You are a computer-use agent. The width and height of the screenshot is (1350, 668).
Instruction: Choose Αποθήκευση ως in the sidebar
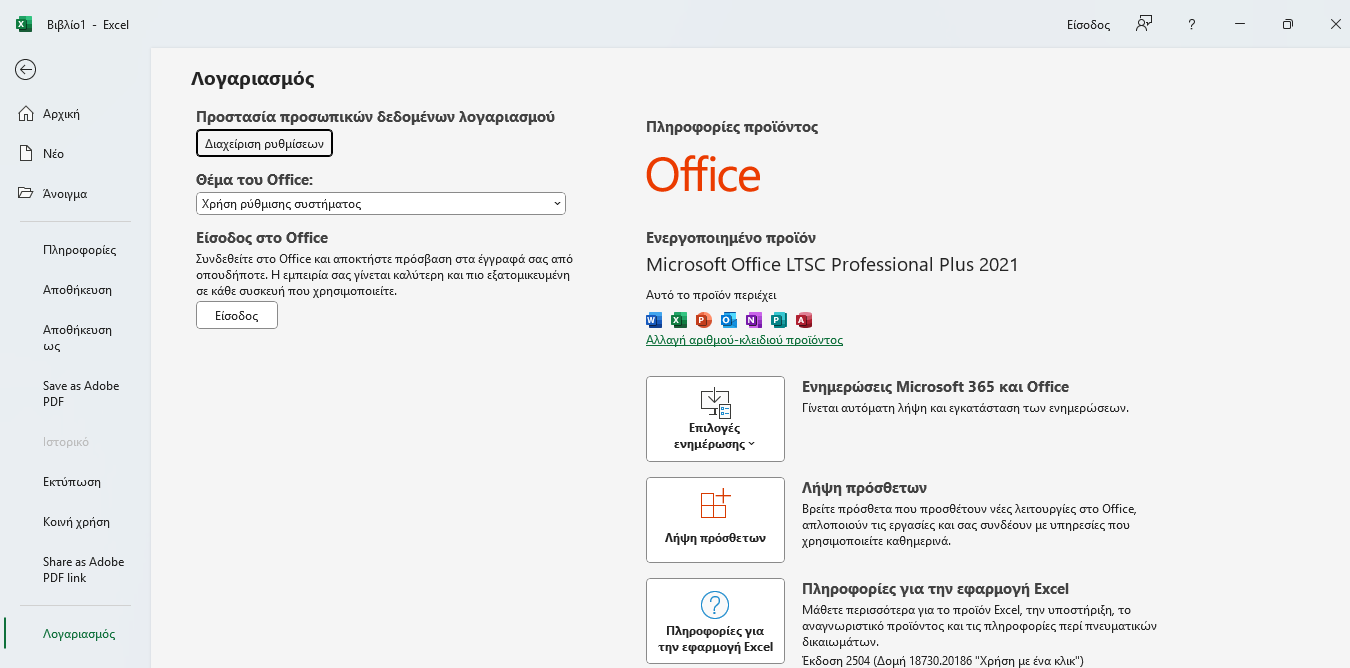(x=75, y=337)
